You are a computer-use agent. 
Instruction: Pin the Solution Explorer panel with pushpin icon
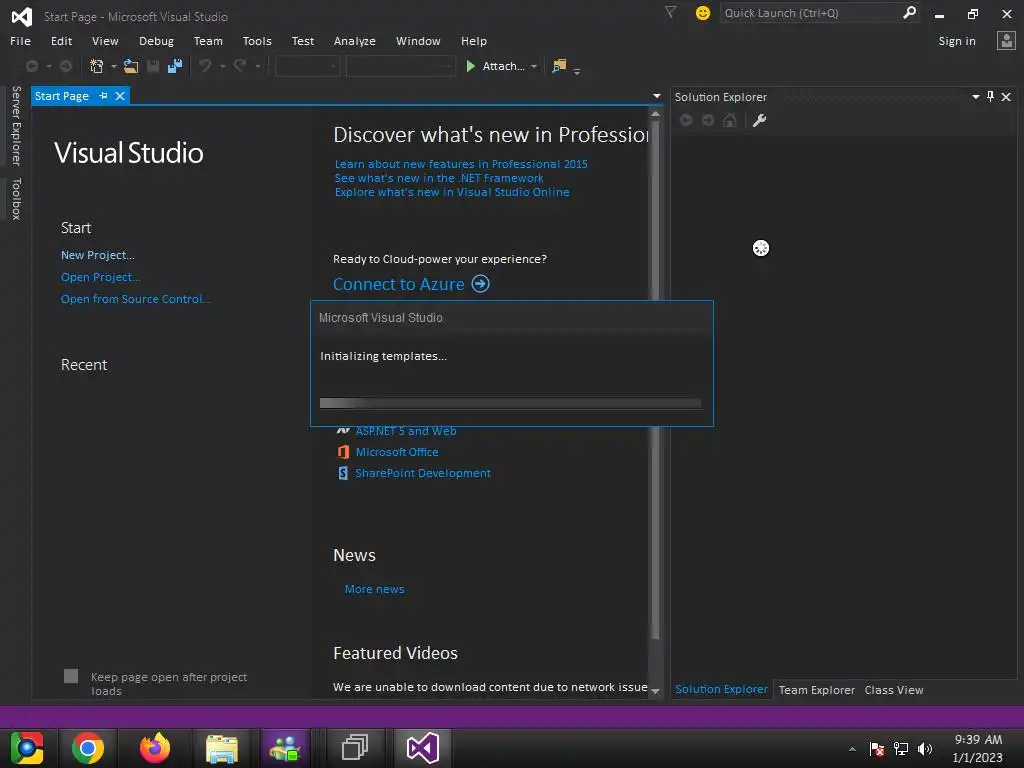tap(991, 97)
